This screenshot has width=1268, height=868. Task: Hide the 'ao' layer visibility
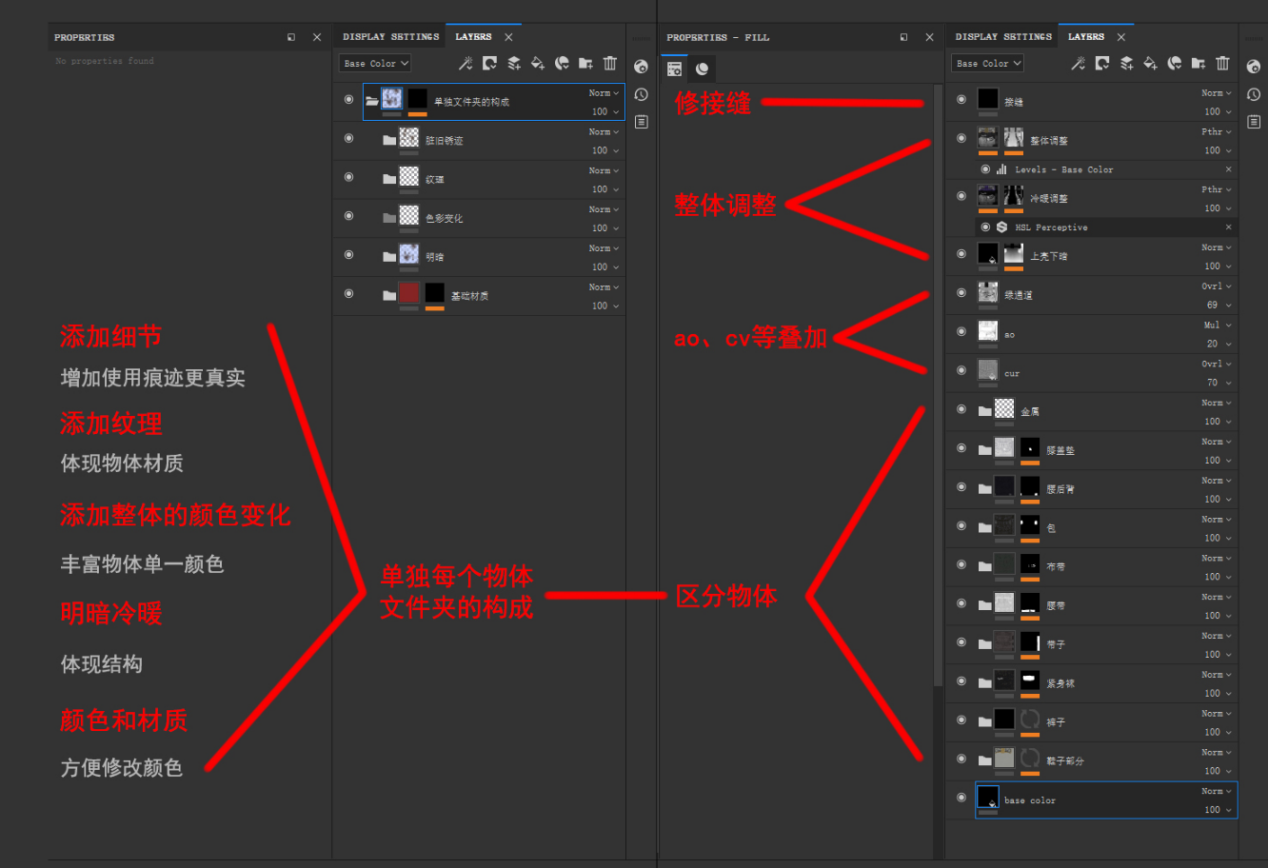pyautogui.click(x=961, y=332)
